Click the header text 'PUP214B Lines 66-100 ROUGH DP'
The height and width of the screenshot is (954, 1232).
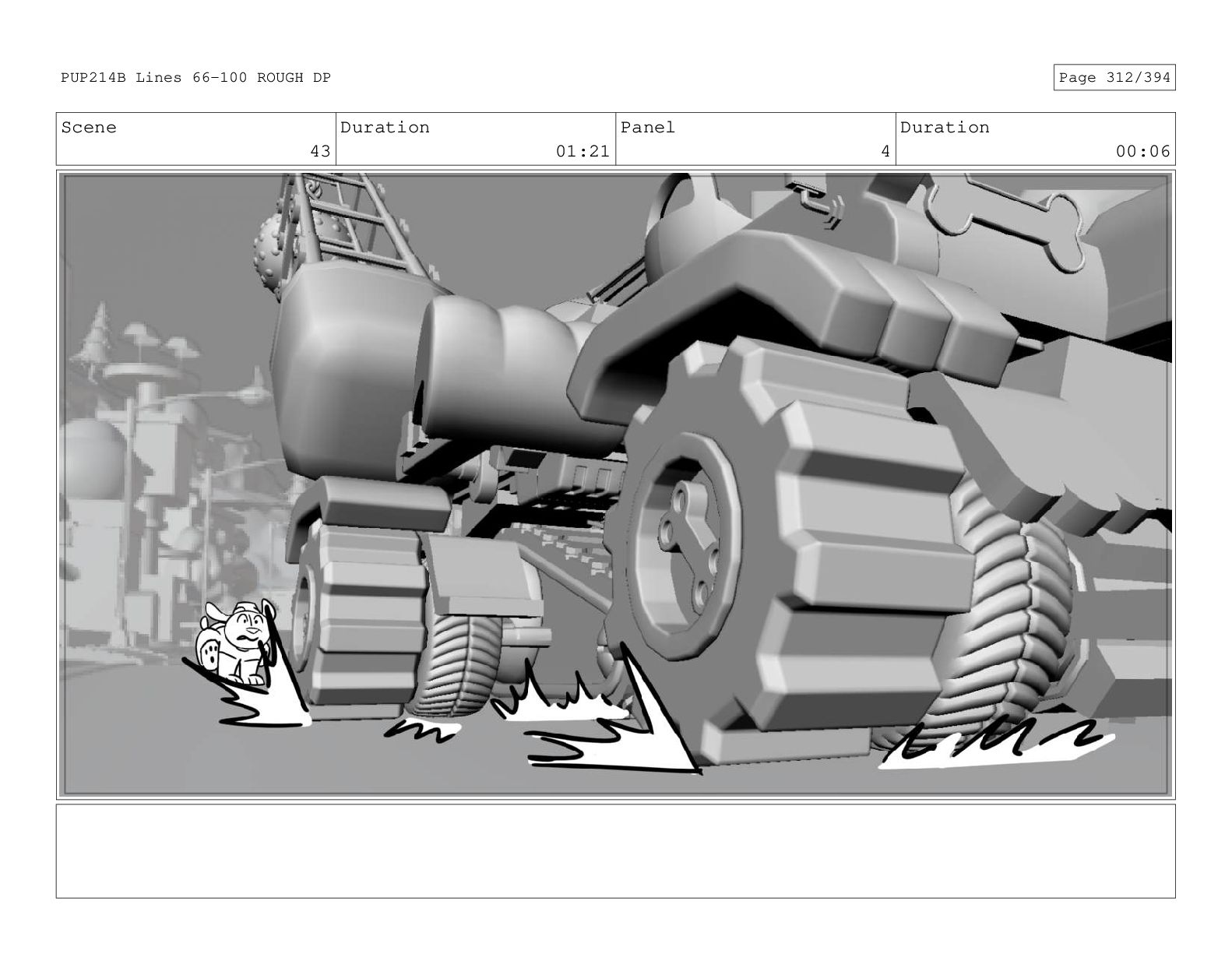(x=195, y=78)
